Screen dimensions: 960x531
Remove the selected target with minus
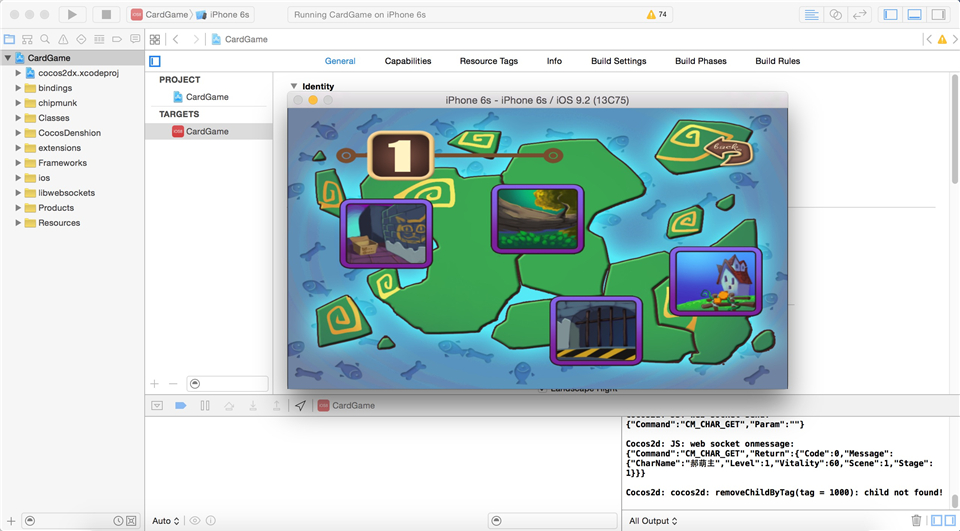click(173, 384)
